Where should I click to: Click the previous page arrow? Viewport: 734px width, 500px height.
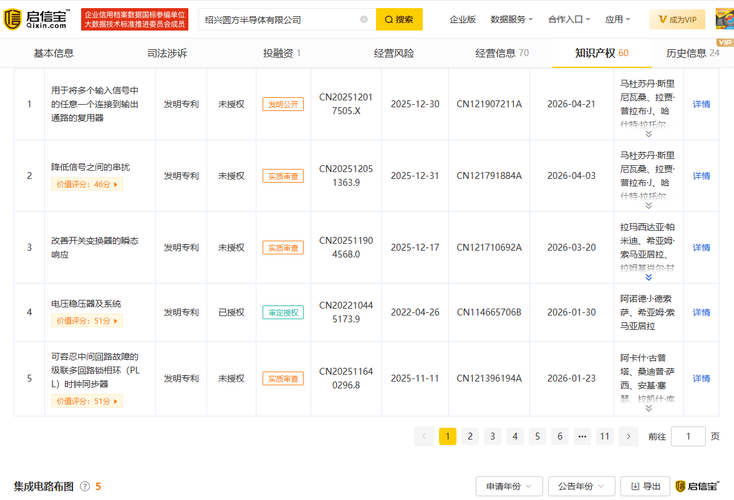424,436
